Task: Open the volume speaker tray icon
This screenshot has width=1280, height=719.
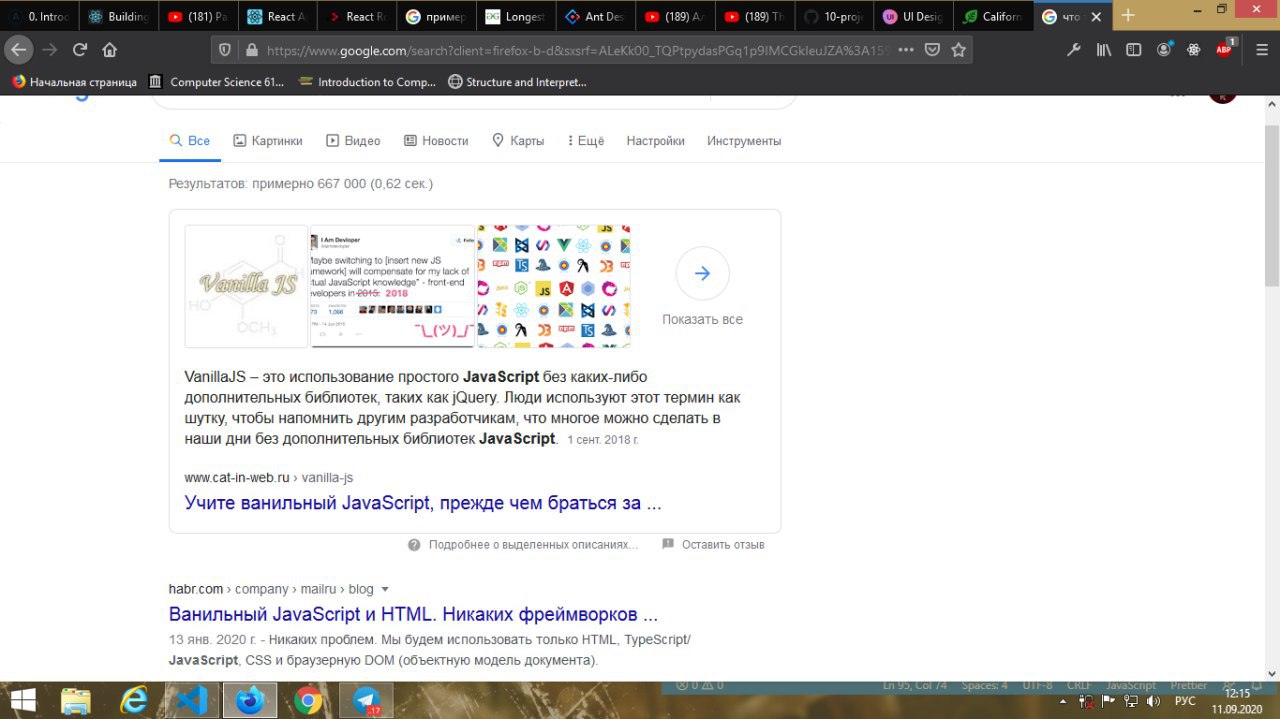Action: (1153, 701)
